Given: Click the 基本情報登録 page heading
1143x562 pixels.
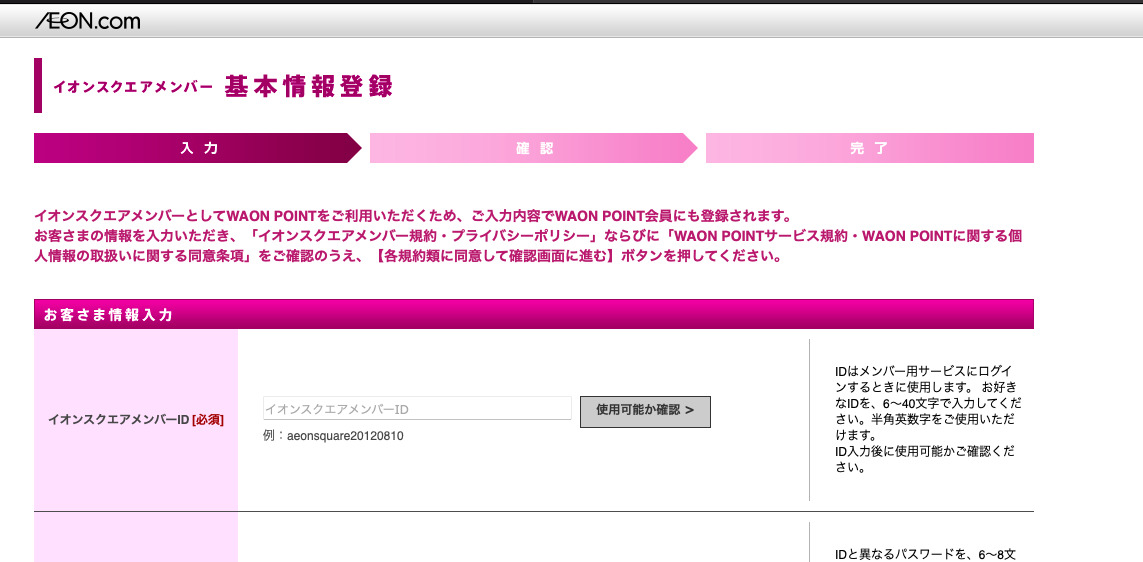Looking at the screenshot, I should point(308,87).
